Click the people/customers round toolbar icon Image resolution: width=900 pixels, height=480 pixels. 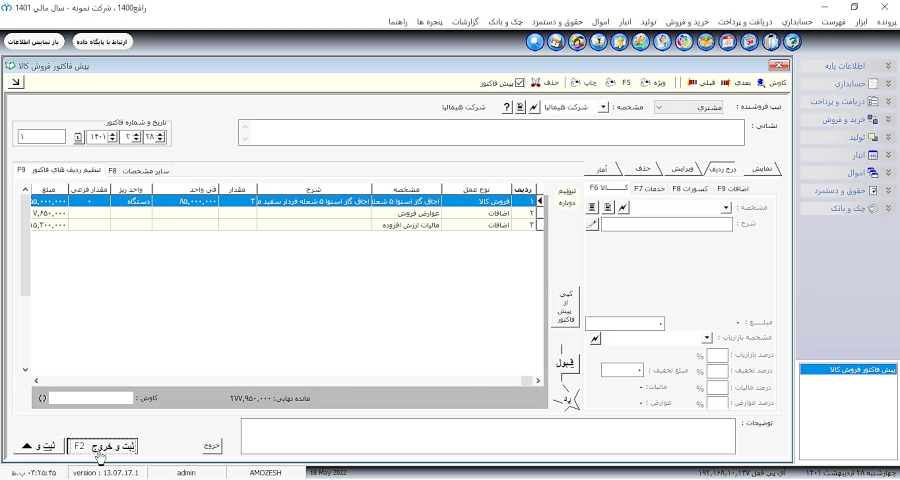pyautogui.click(x=577, y=42)
